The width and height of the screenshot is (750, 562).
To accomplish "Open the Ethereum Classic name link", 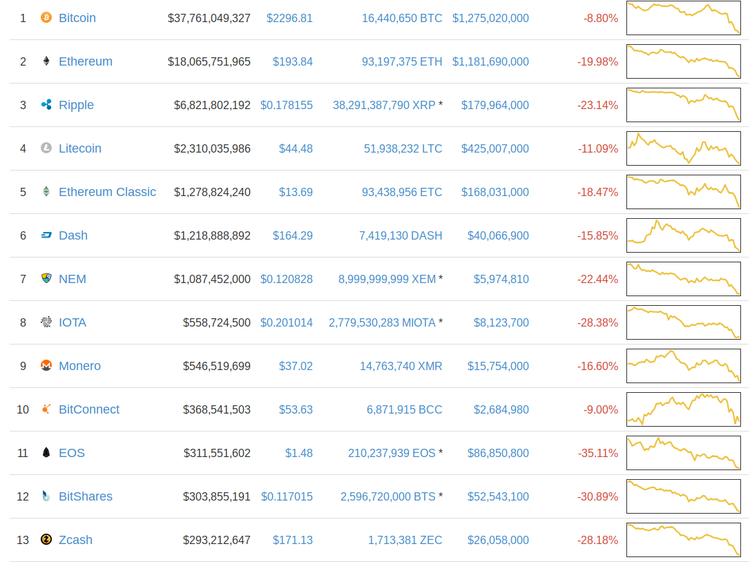I will (x=107, y=192).
